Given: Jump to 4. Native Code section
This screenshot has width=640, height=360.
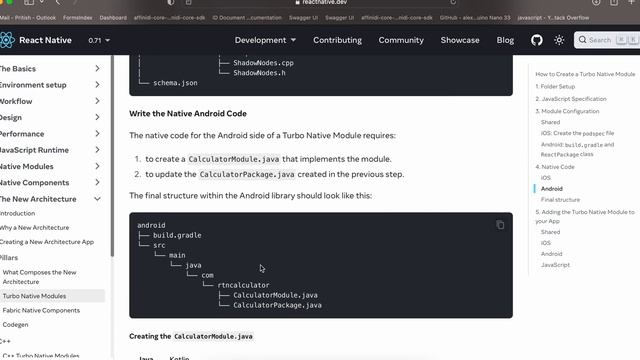Looking at the screenshot, I should [555, 167].
